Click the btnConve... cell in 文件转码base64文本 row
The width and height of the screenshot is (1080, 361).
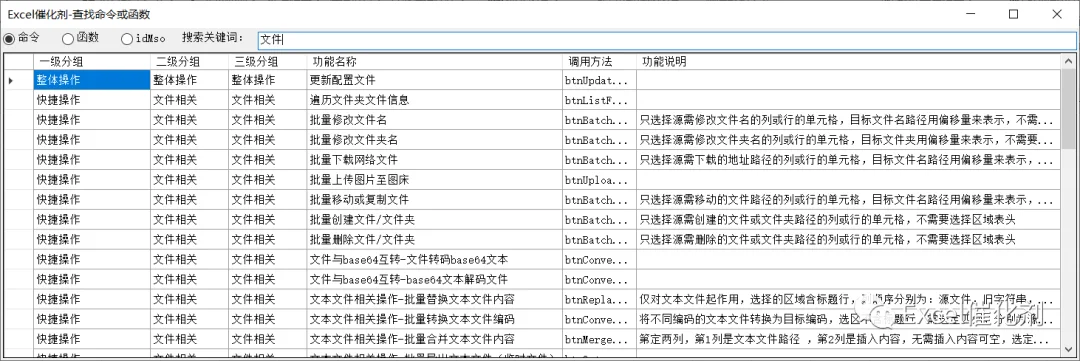point(599,260)
